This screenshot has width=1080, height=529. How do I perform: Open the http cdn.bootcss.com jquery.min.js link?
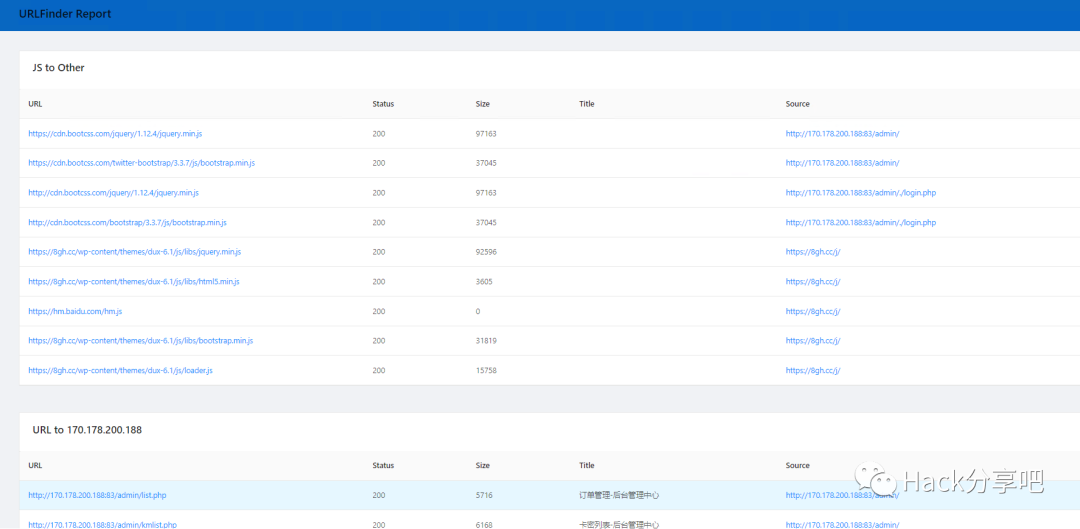[x=114, y=193]
